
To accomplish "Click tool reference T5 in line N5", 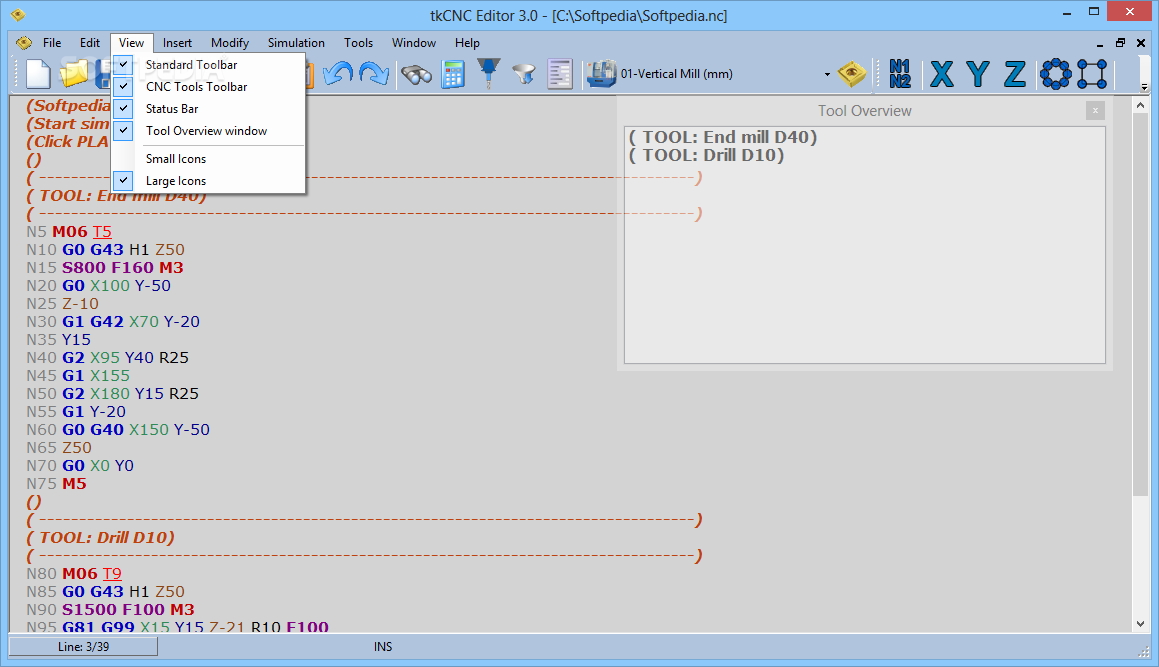I will point(102,231).
